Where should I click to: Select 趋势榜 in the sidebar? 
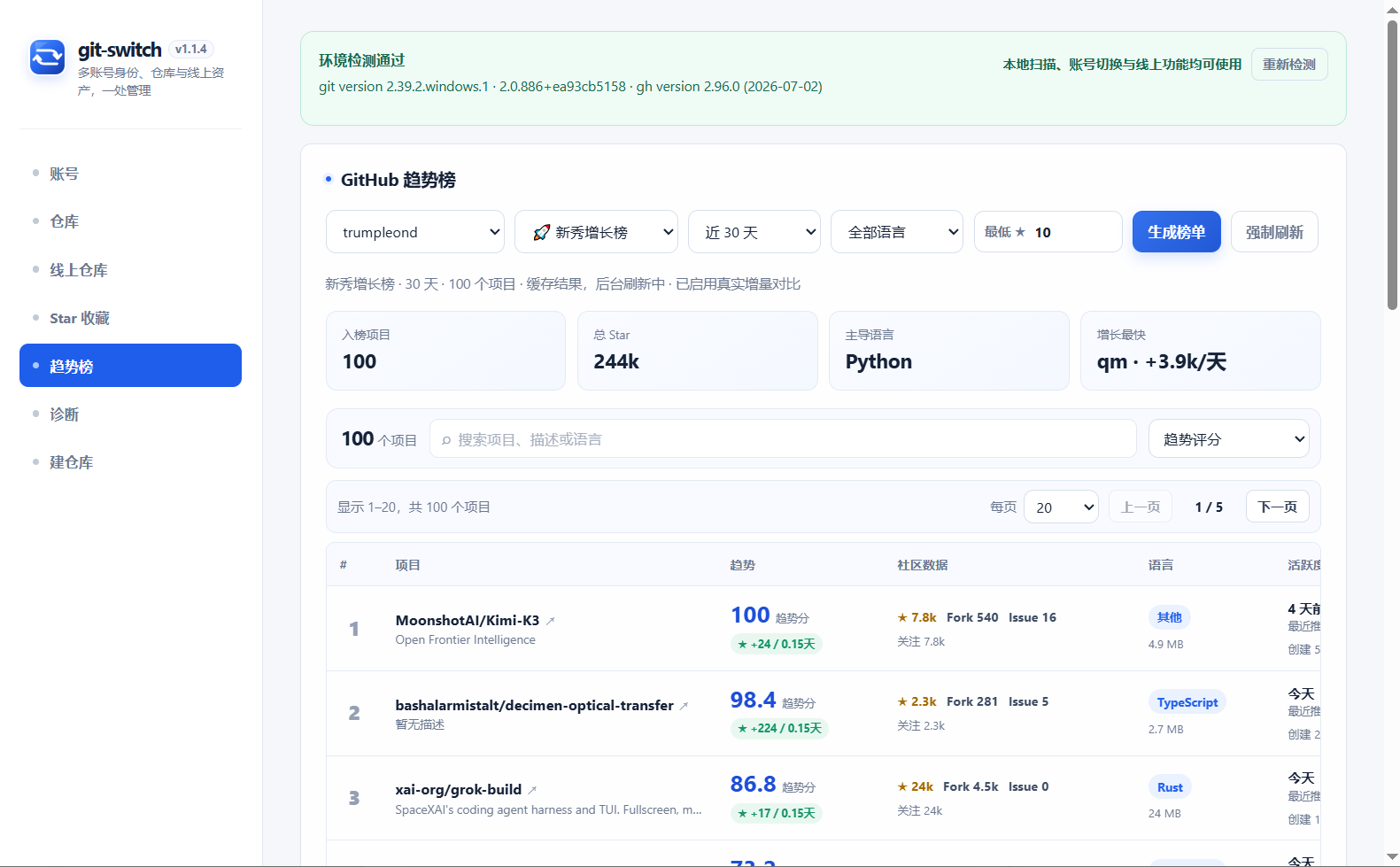coord(130,366)
